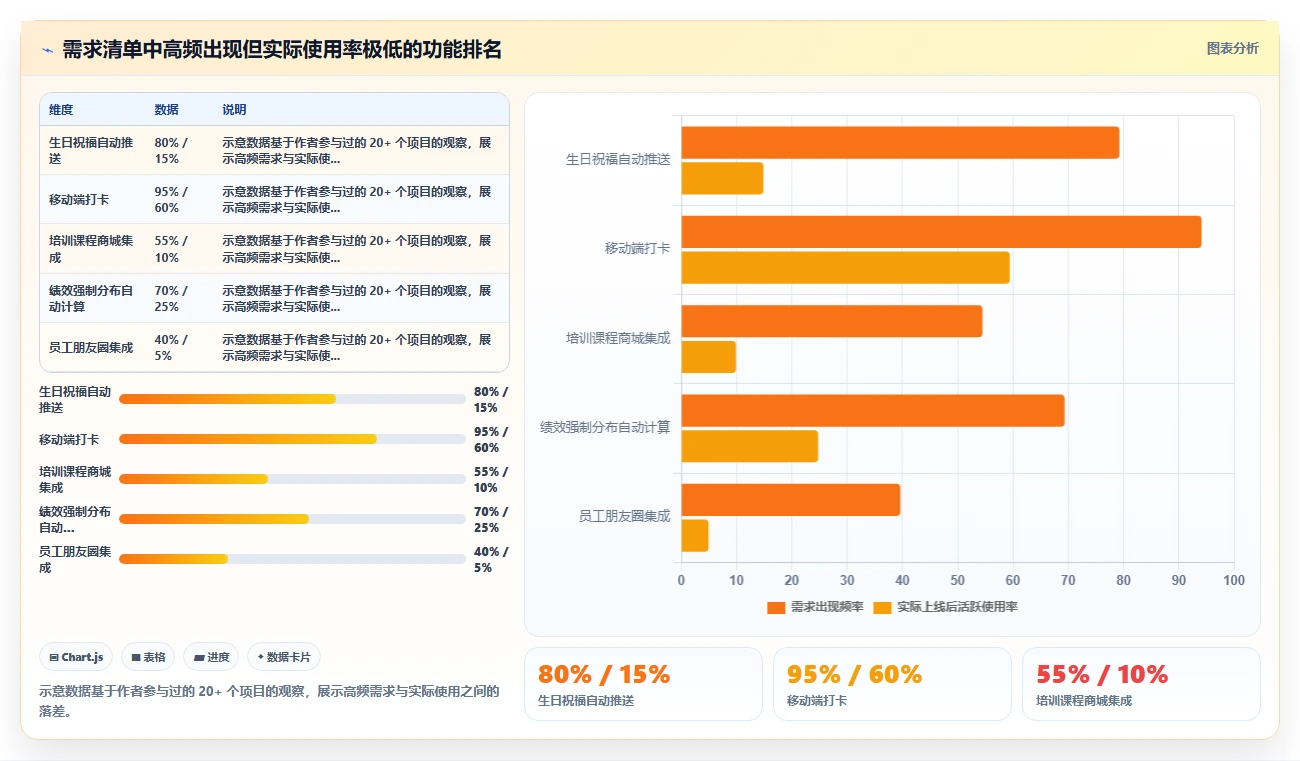Click 生日祝福自动推送 需求出现频率 bar in chart
Viewport: 1300px width, 761px height.
[900, 143]
